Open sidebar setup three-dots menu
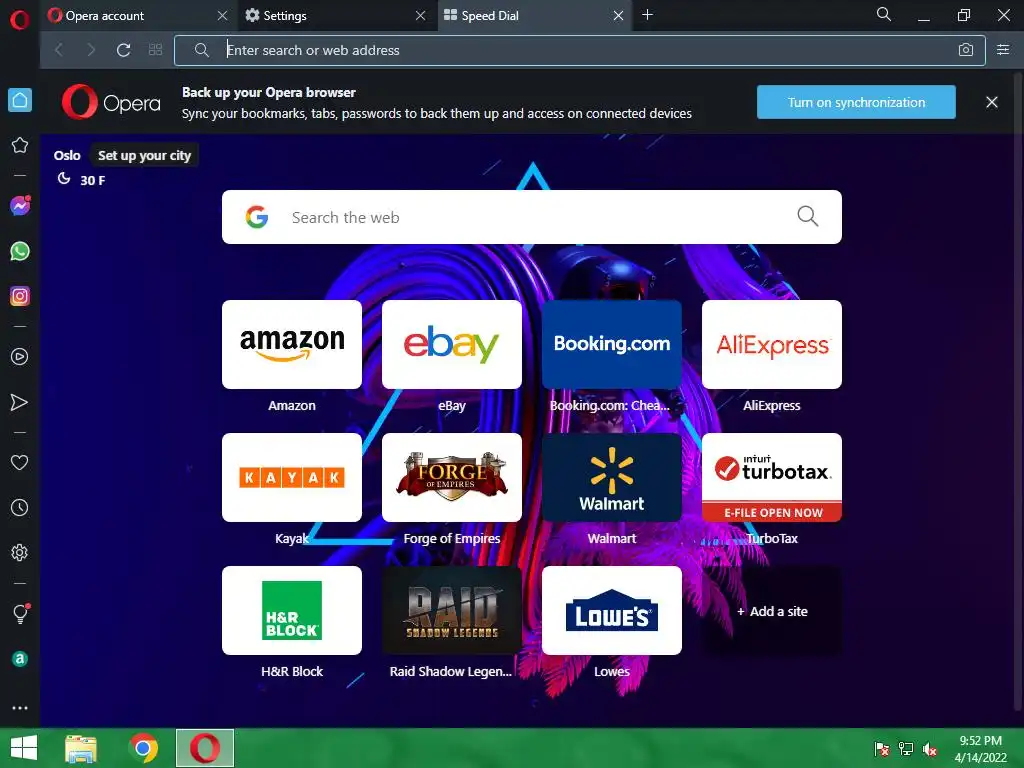Image resolution: width=1024 pixels, height=768 pixels. [x=20, y=708]
